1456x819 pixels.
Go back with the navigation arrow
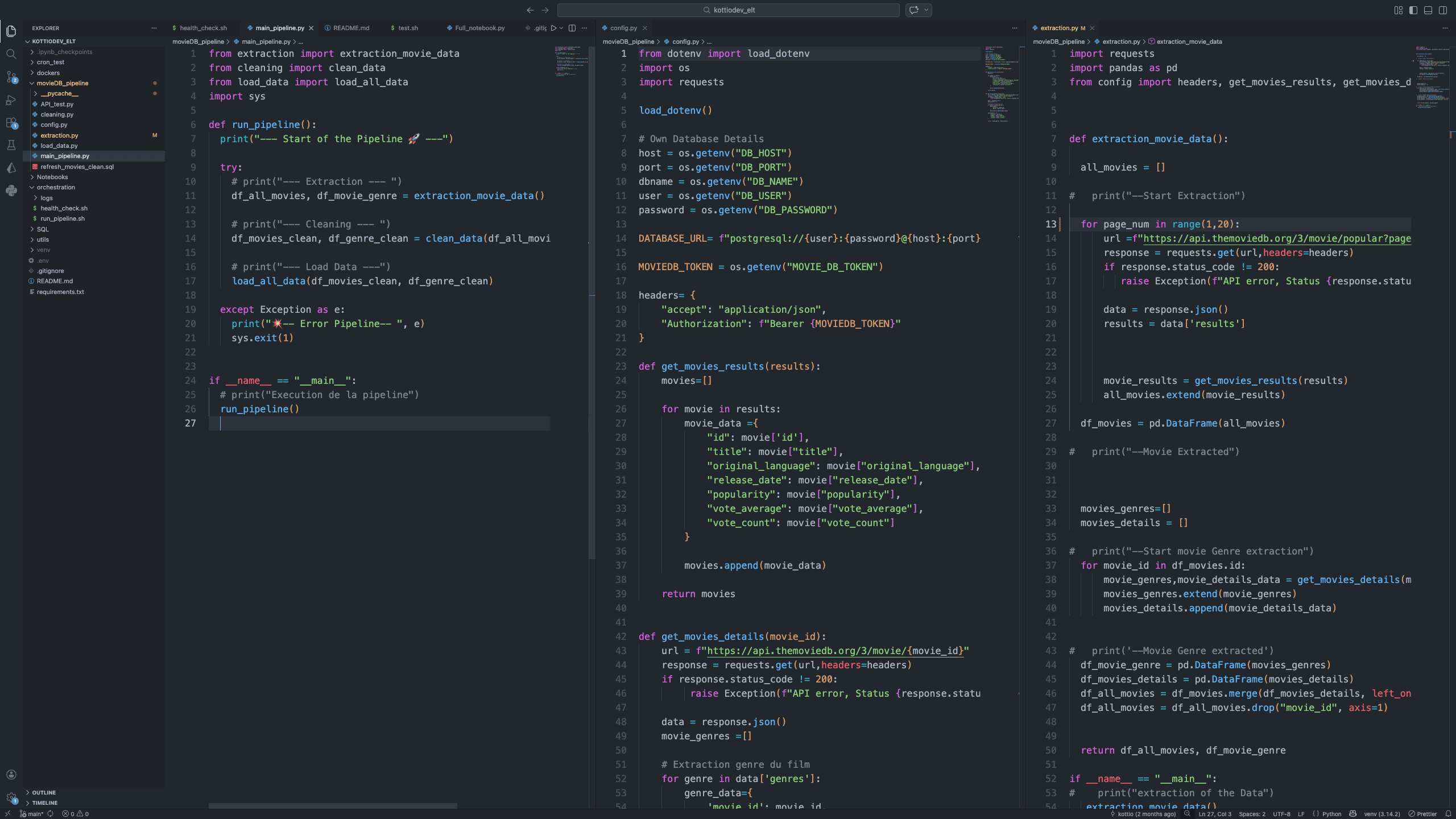pos(530,10)
